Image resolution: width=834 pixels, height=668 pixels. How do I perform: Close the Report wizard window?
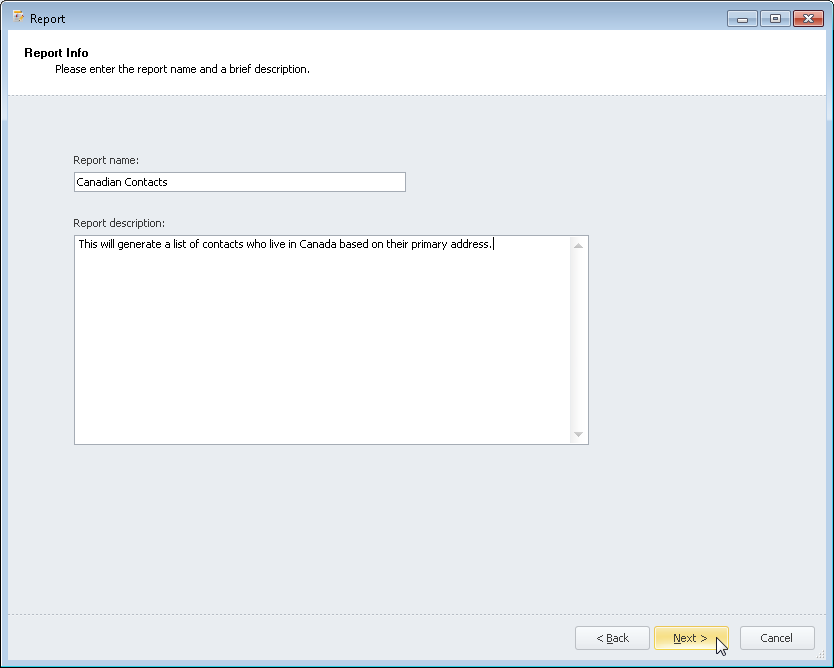[x=808, y=18]
